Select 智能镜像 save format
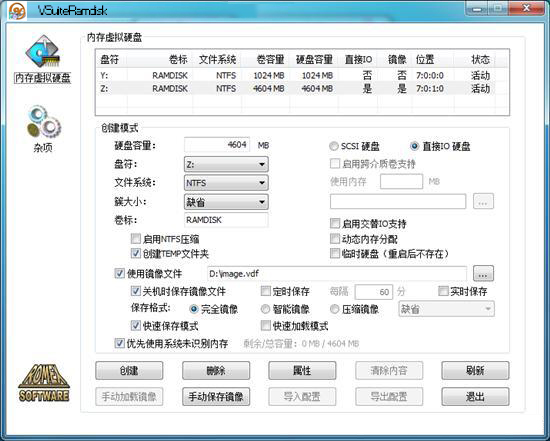550x441 pixels. point(265,309)
